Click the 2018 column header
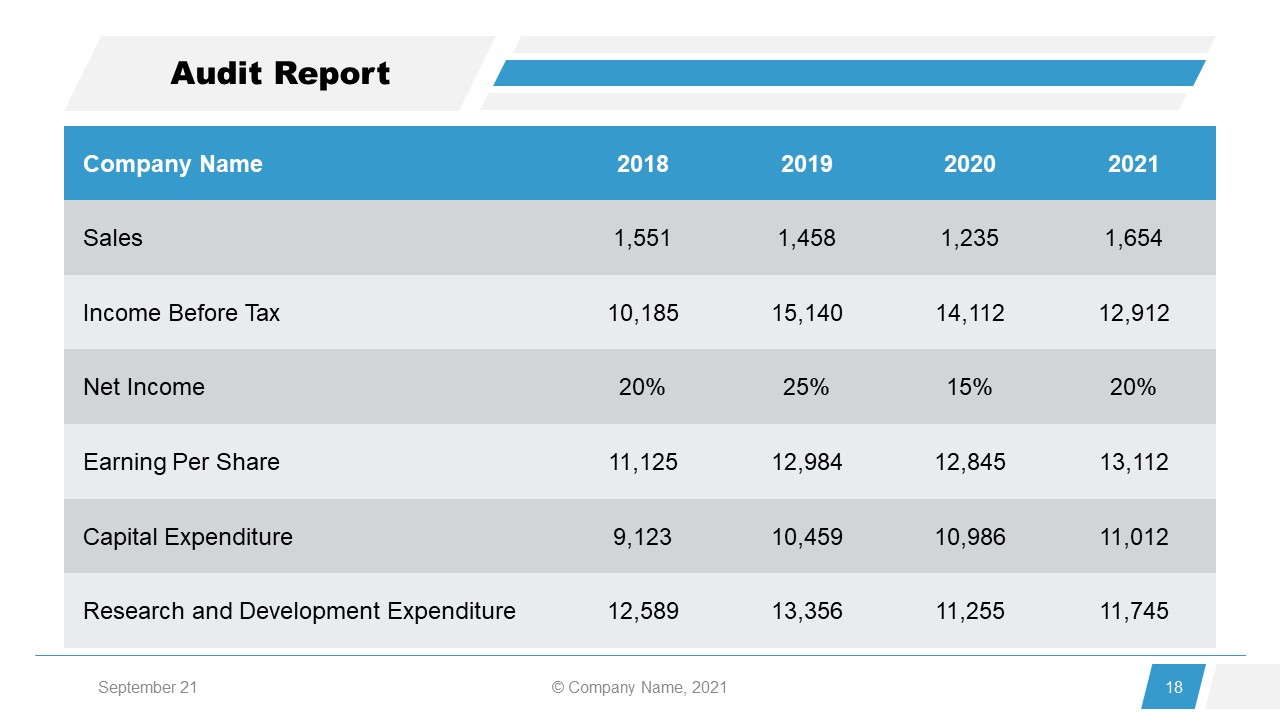The height and width of the screenshot is (720, 1280). pyautogui.click(x=642, y=164)
